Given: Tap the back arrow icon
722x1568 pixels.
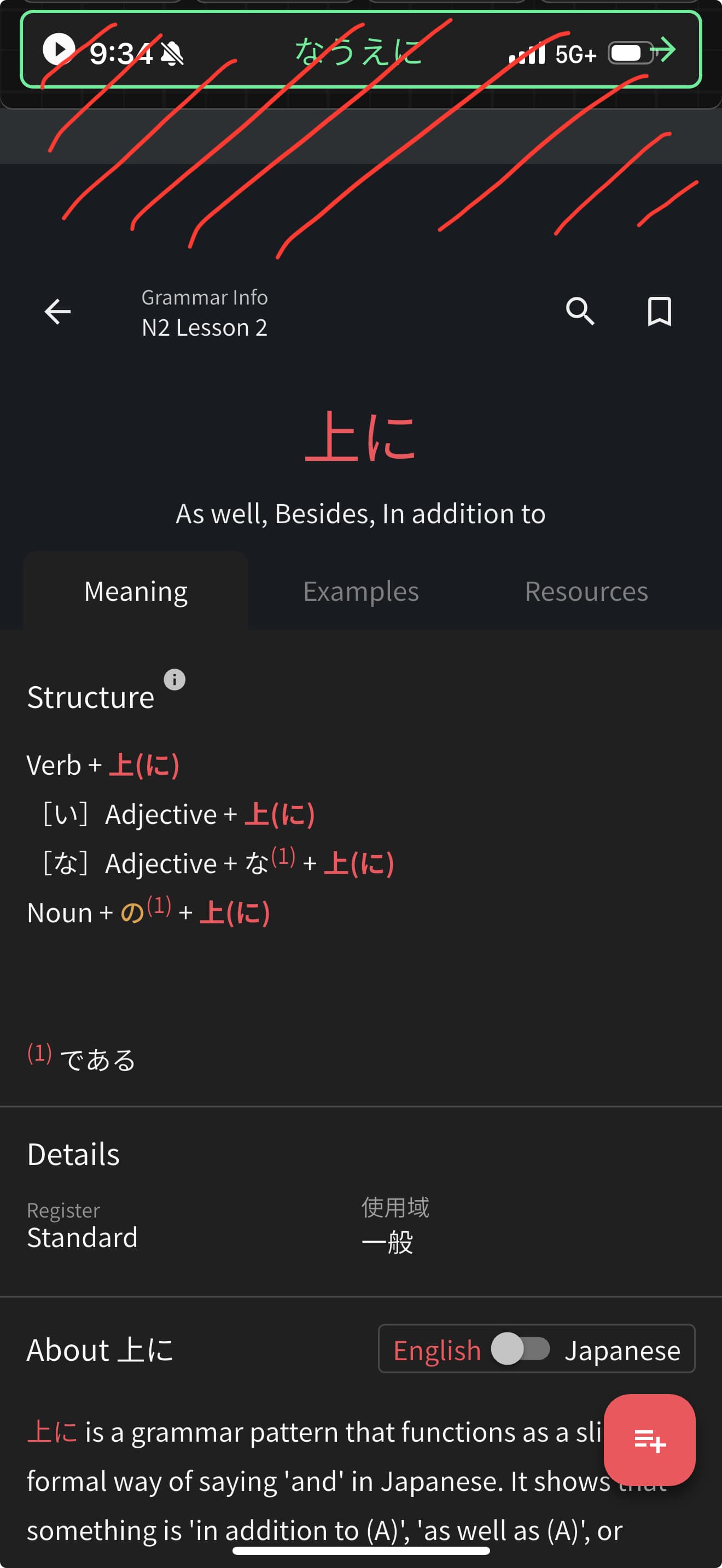Looking at the screenshot, I should (58, 312).
